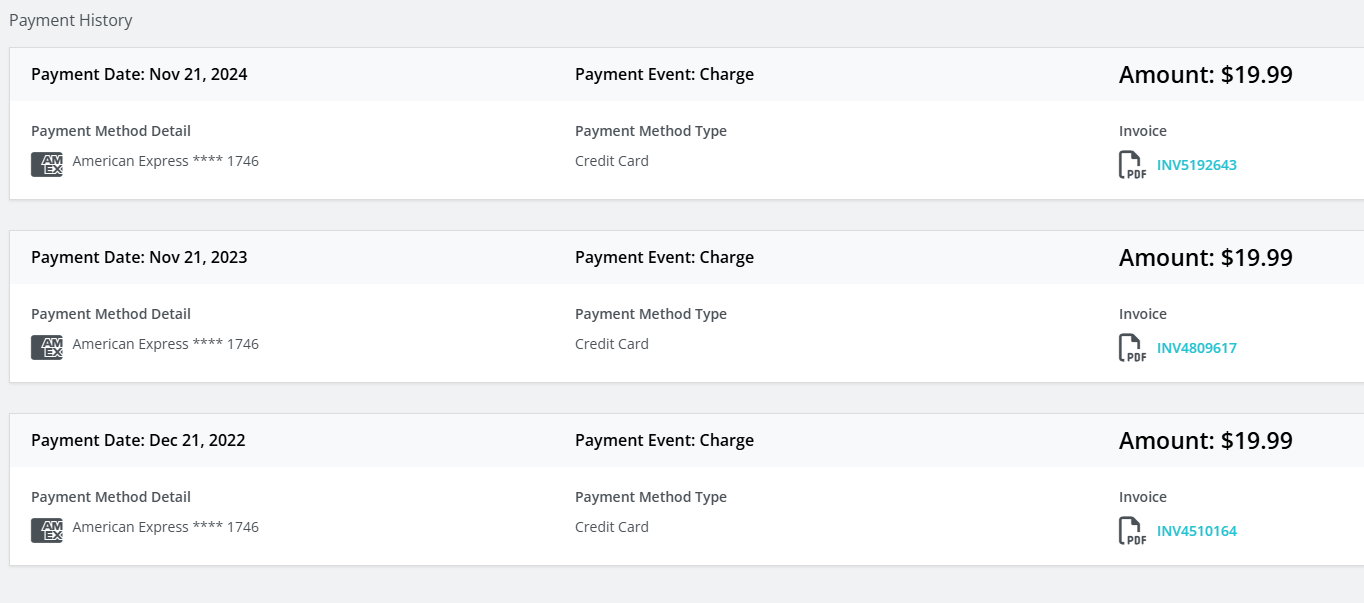Viewport: 1364px width, 603px height.
Task: Click the $19.99 amount on the 2024 payment
Action: [1257, 75]
